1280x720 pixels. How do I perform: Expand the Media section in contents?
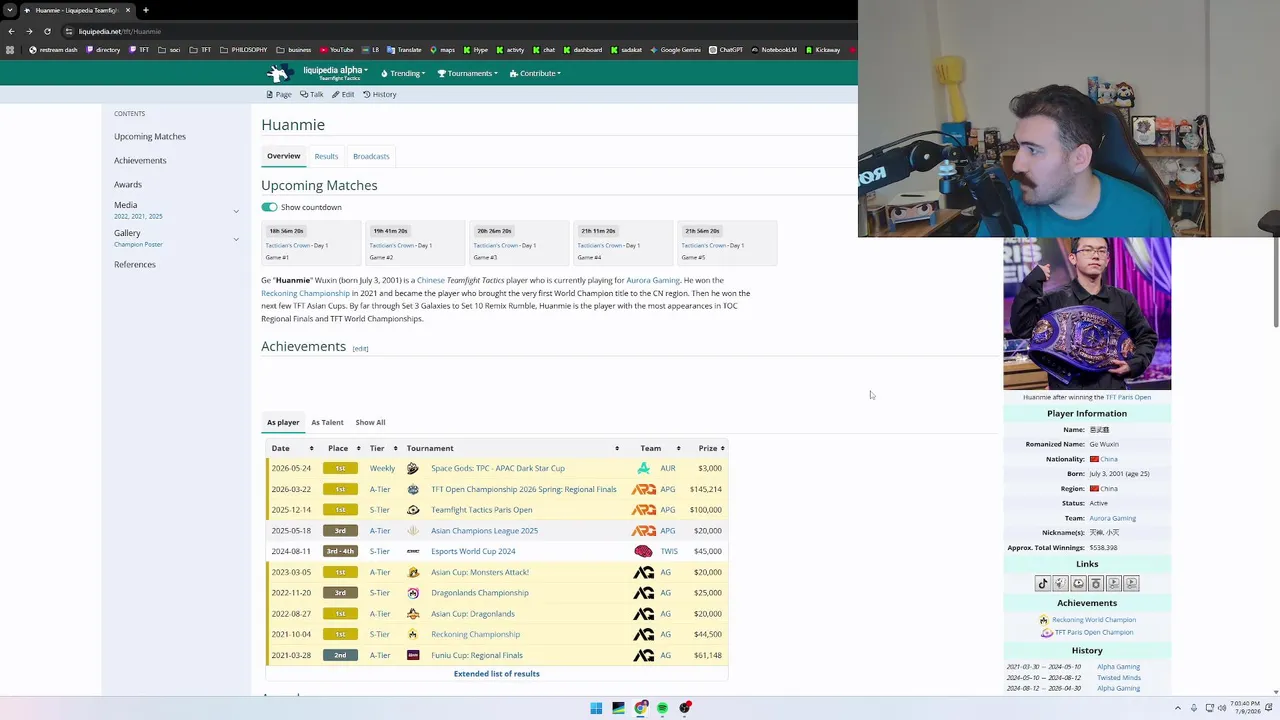click(236, 211)
